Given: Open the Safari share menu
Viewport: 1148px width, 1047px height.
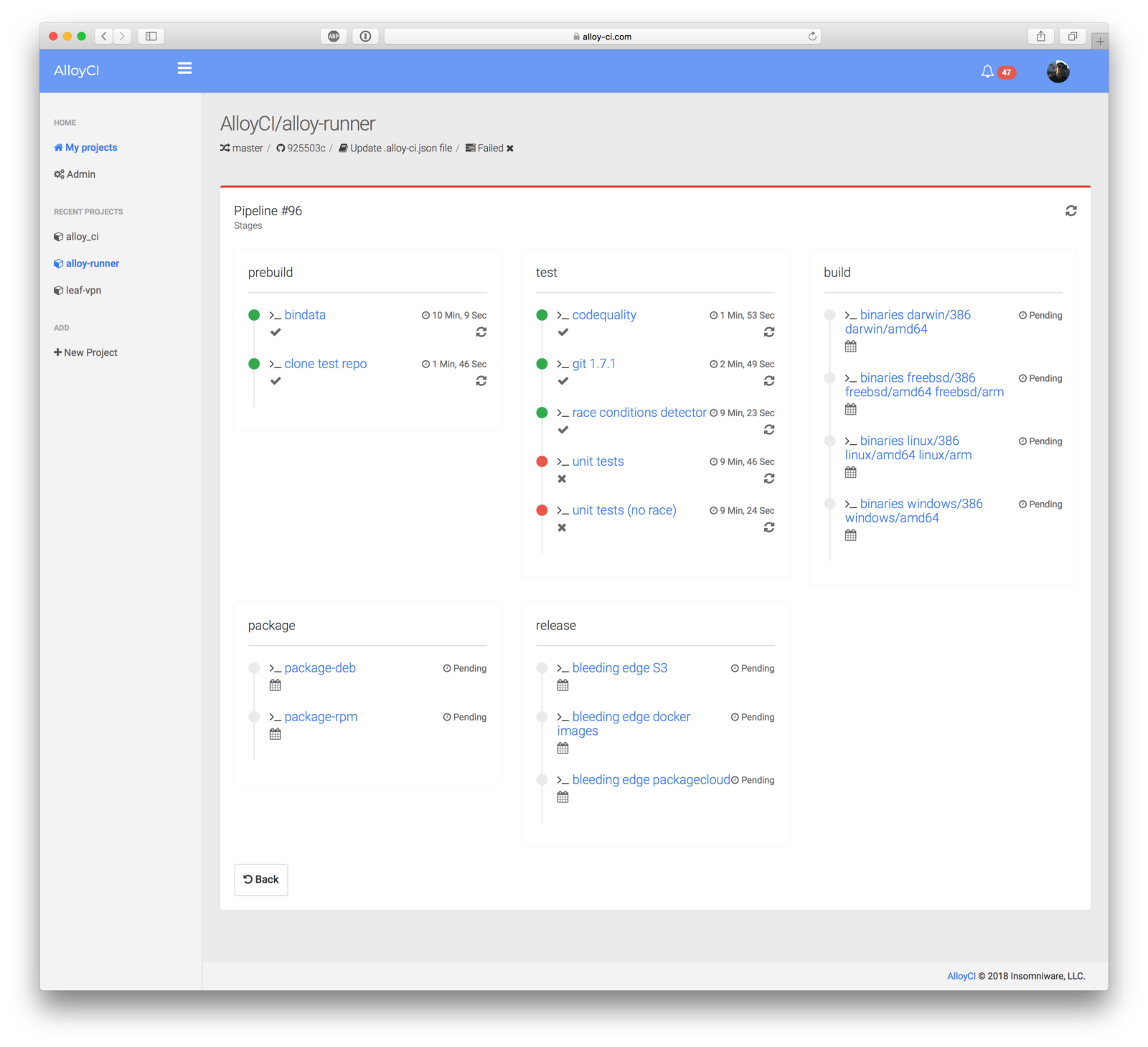Looking at the screenshot, I should click(1041, 36).
